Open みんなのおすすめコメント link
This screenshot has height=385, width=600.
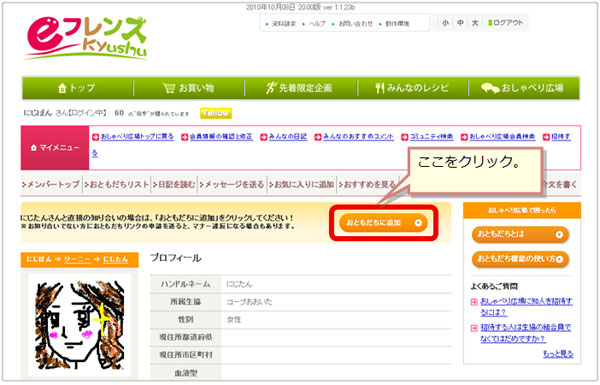coord(358,137)
